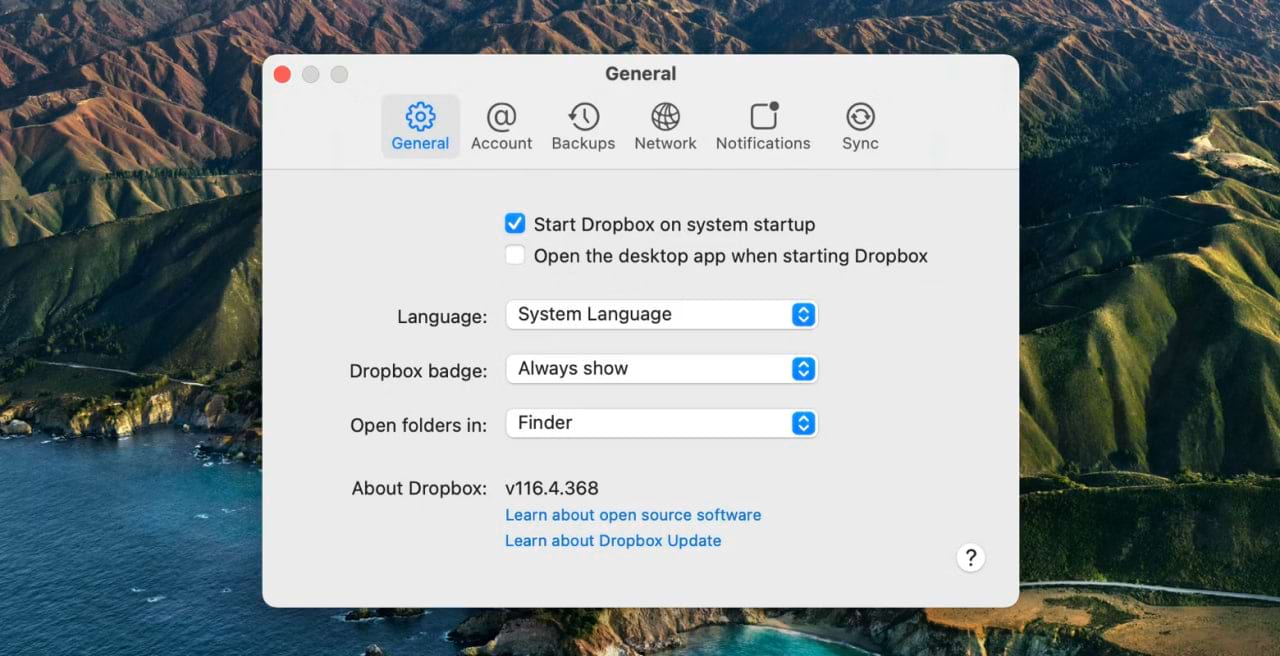Click Learn about open source software link
This screenshot has height=656, width=1280.
point(633,515)
